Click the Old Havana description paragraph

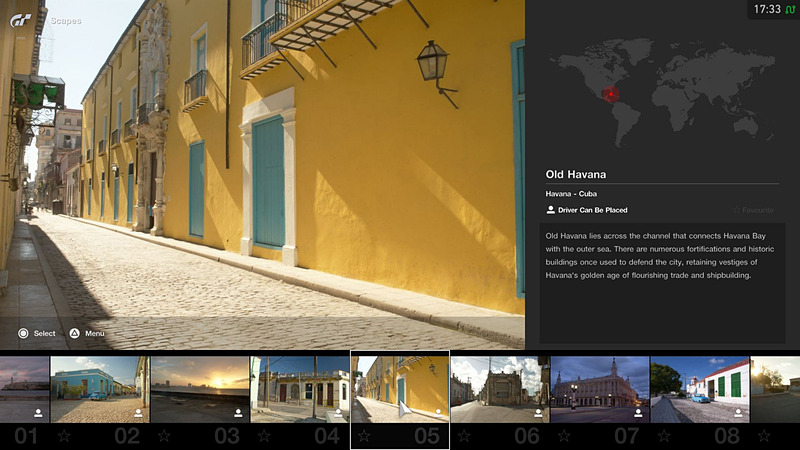[x=660, y=256]
